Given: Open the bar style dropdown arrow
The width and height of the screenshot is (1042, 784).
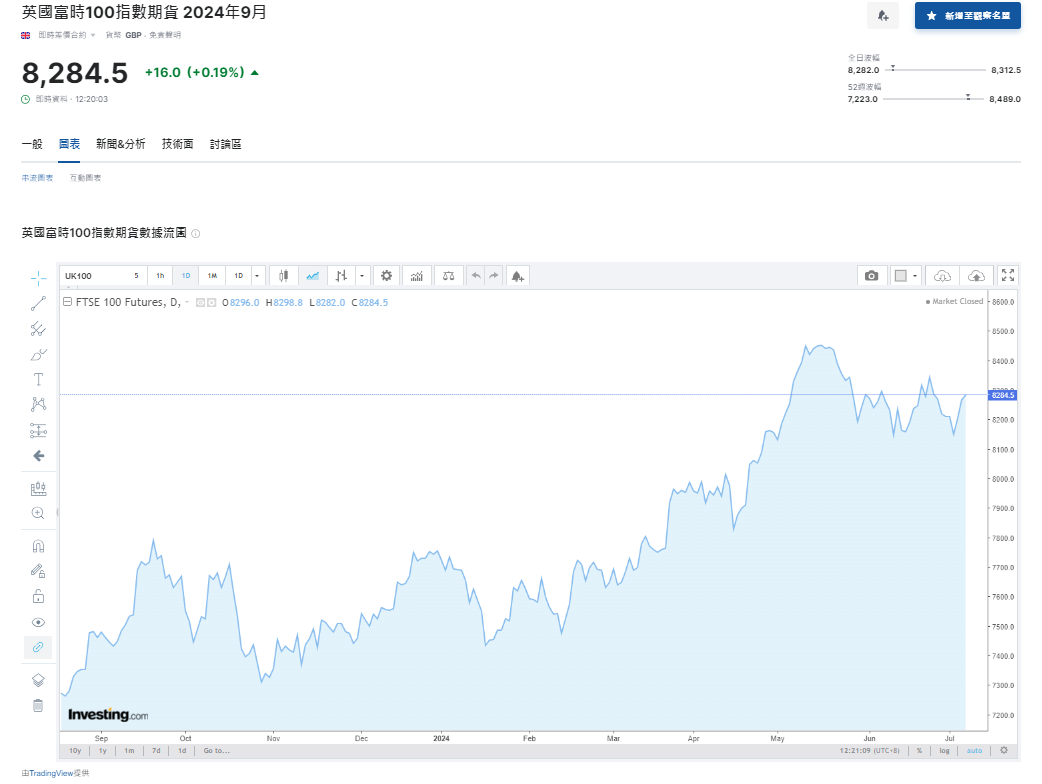Looking at the screenshot, I should coord(362,276).
